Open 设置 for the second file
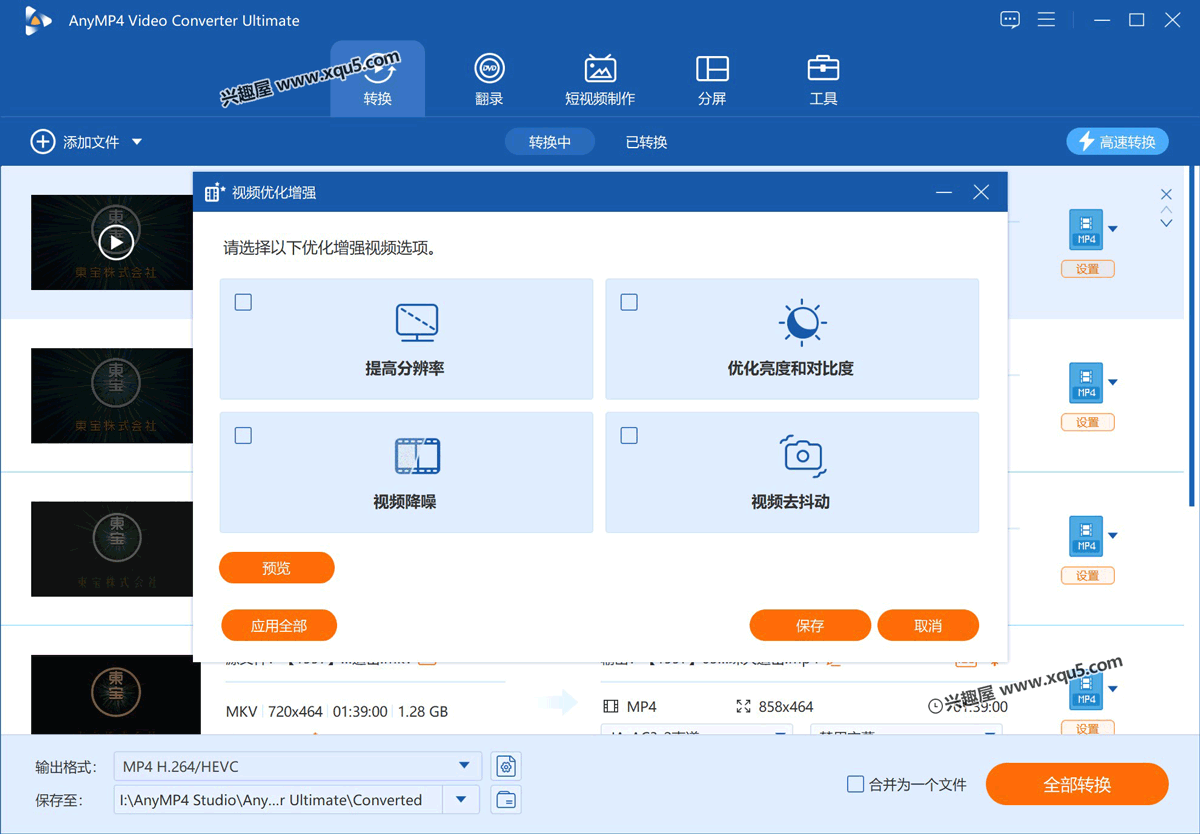Screen dimensions: 1200x834 (x=1087, y=422)
